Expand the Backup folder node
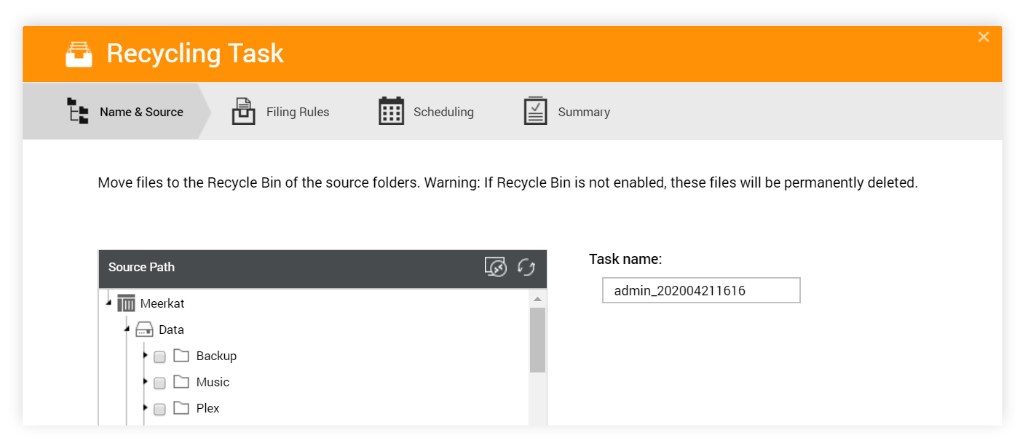 click(x=145, y=355)
